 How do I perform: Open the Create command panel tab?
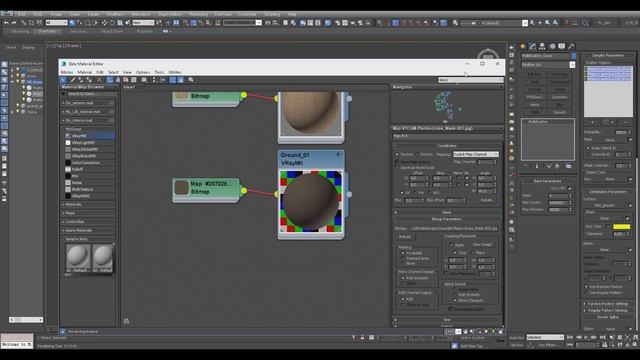[x=522, y=47]
